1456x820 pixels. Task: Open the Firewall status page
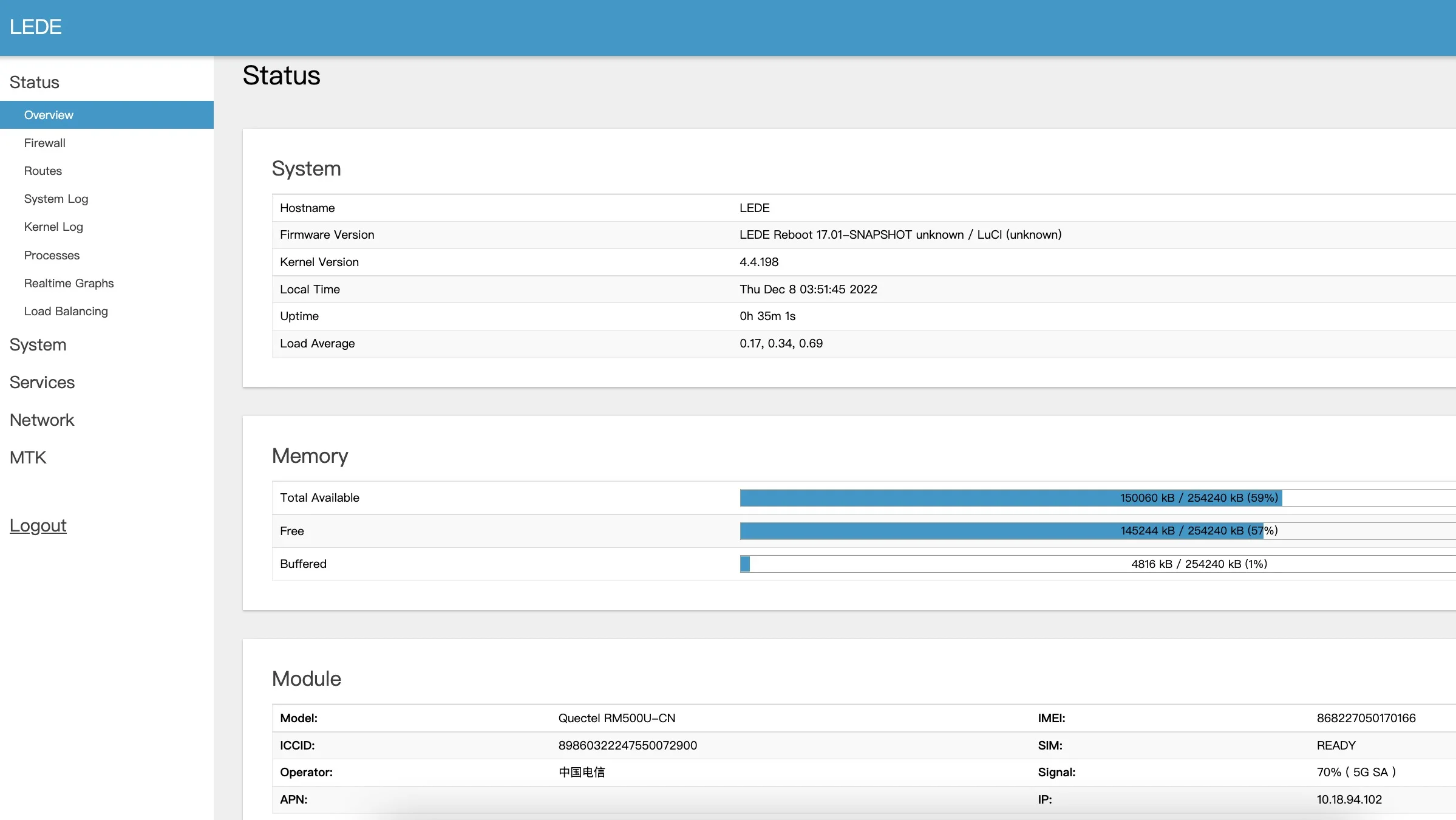tap(44, 143)
